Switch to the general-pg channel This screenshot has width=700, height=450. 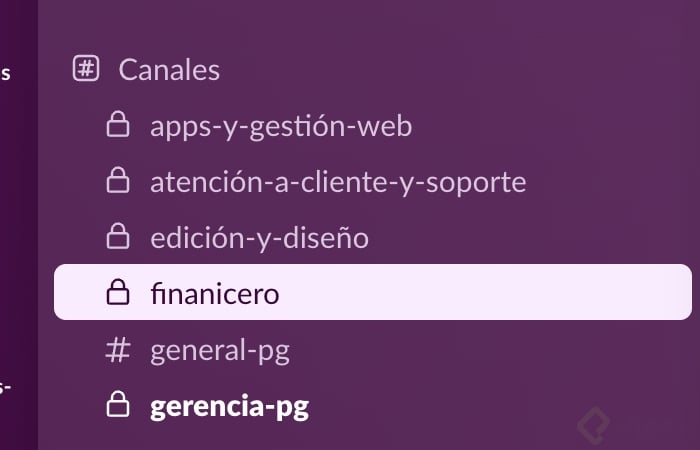coord(219,351)
